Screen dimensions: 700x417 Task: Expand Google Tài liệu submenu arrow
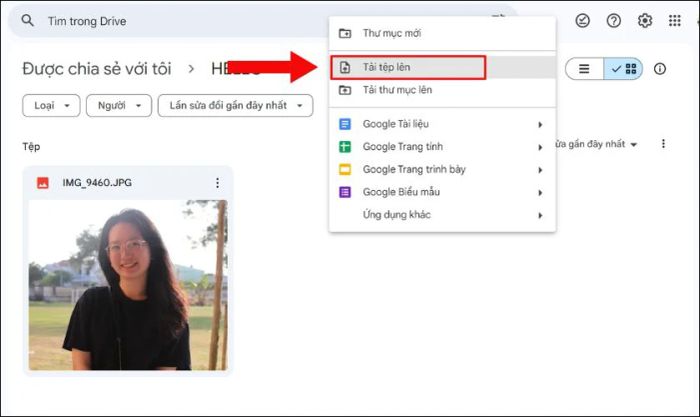click(540, 125)
